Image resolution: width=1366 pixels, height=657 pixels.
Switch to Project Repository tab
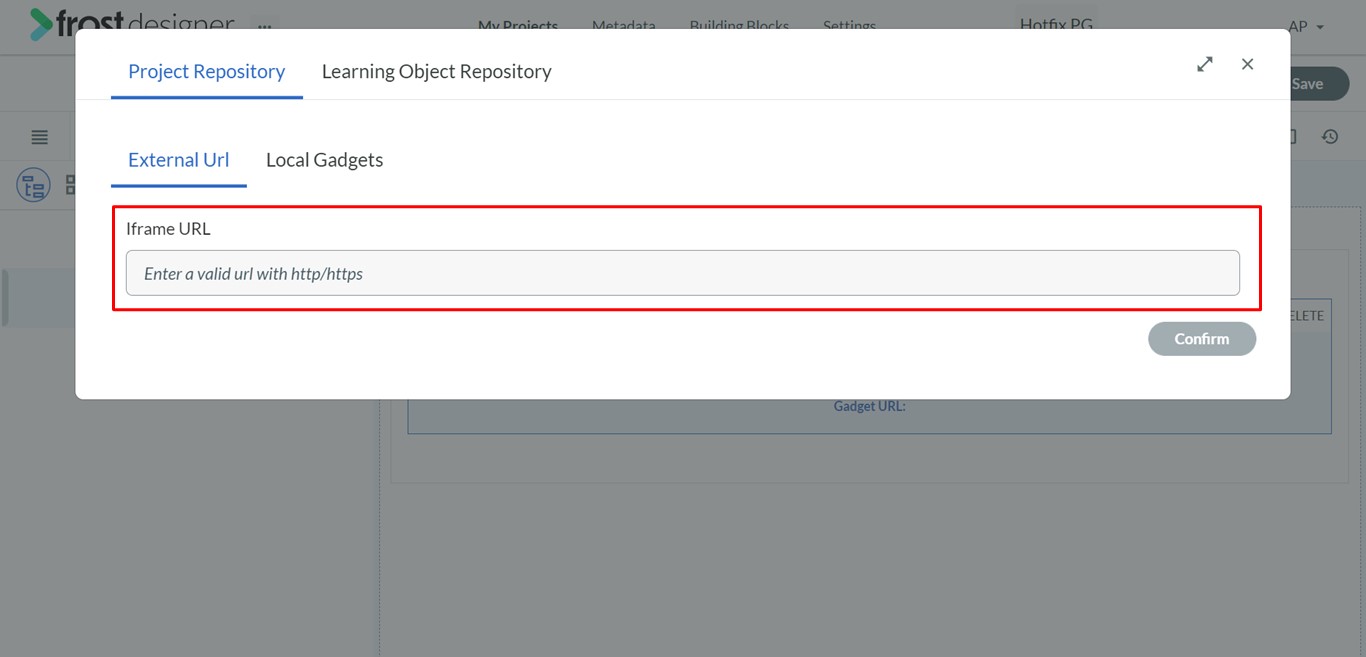(x=207, y=72)
